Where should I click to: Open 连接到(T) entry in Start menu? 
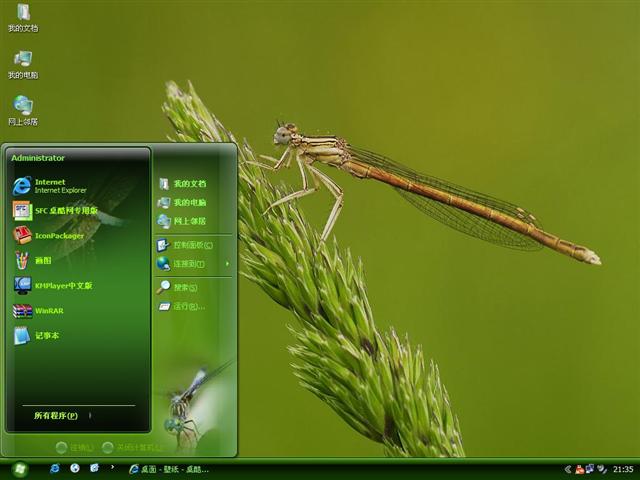pyautogui.click(x=181, y=264)
